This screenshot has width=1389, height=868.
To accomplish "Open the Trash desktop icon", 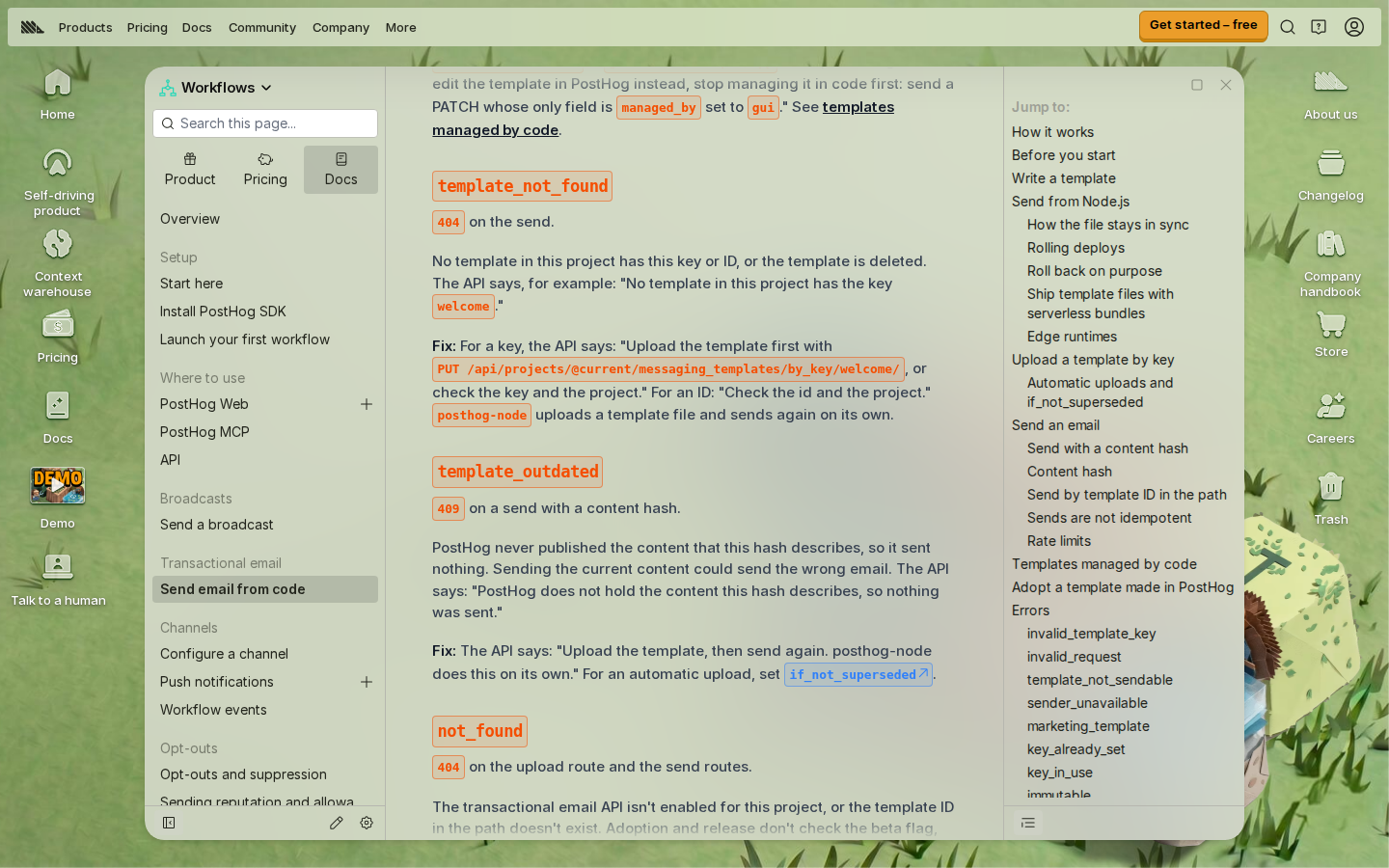I will click(x=1331, y=498).
